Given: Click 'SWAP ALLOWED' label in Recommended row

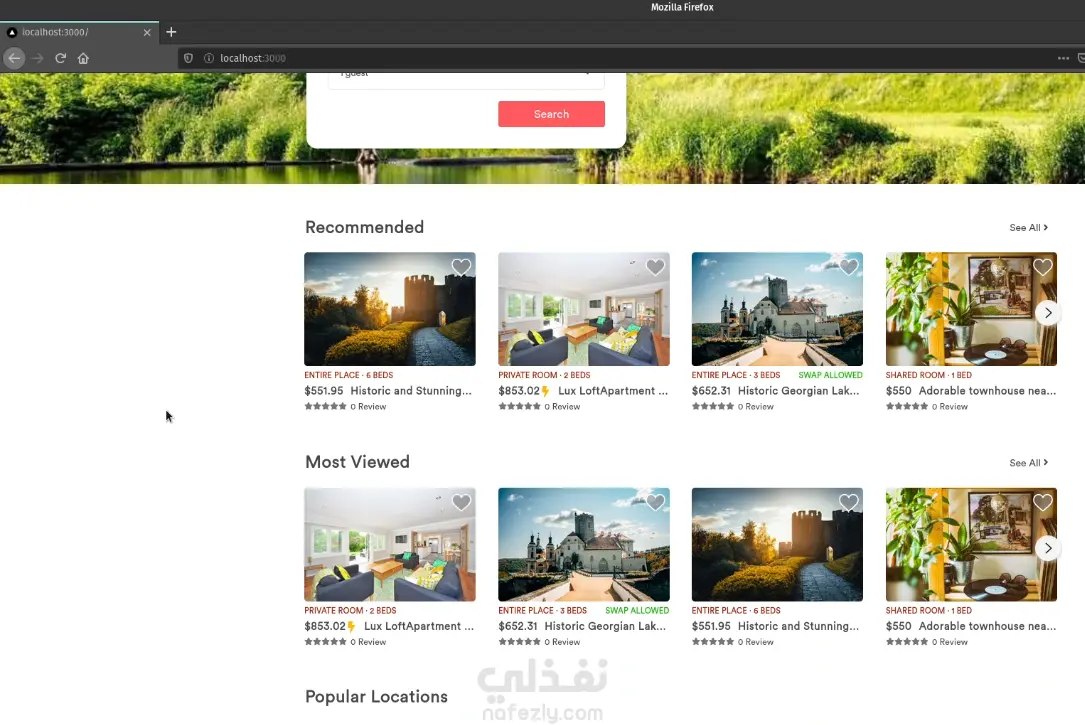Looking at the screenshot, I should point(830,375).
